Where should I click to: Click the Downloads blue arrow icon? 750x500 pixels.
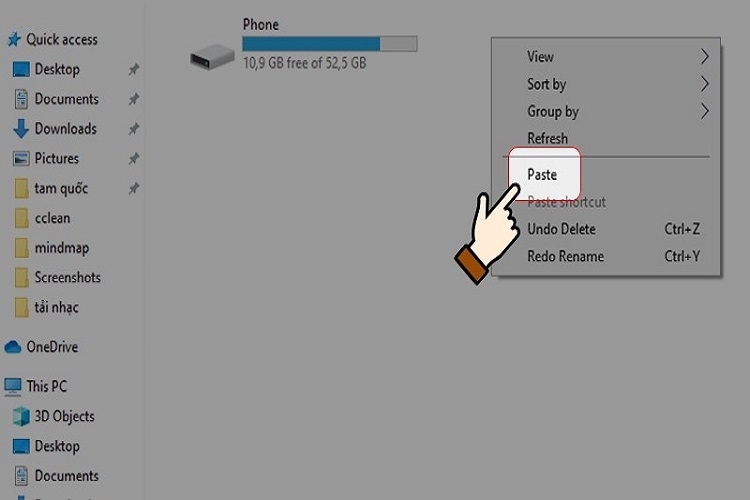pyautogui.click(x=21, y=129)
